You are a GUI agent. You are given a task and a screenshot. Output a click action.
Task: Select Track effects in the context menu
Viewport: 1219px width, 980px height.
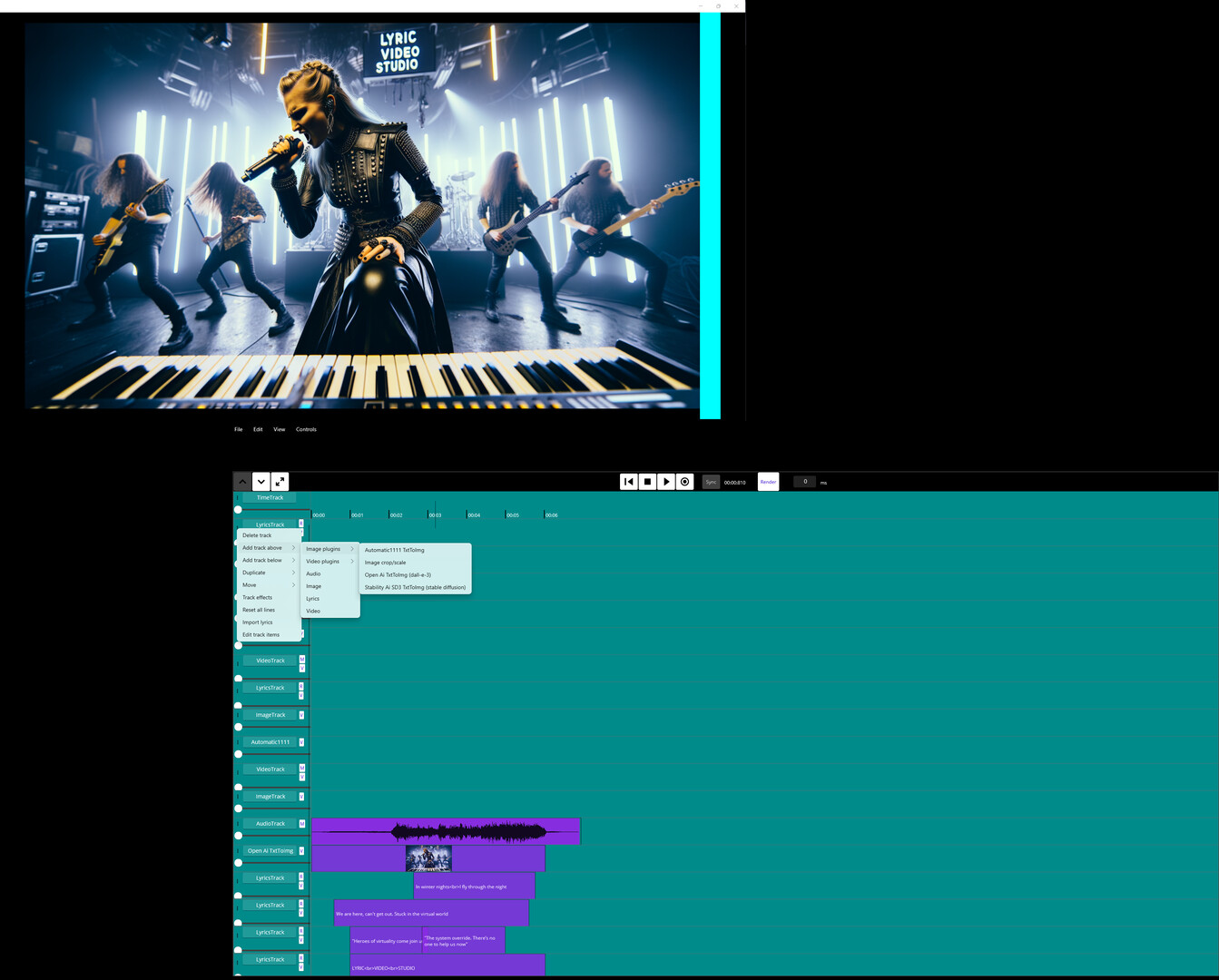point(269,598)
